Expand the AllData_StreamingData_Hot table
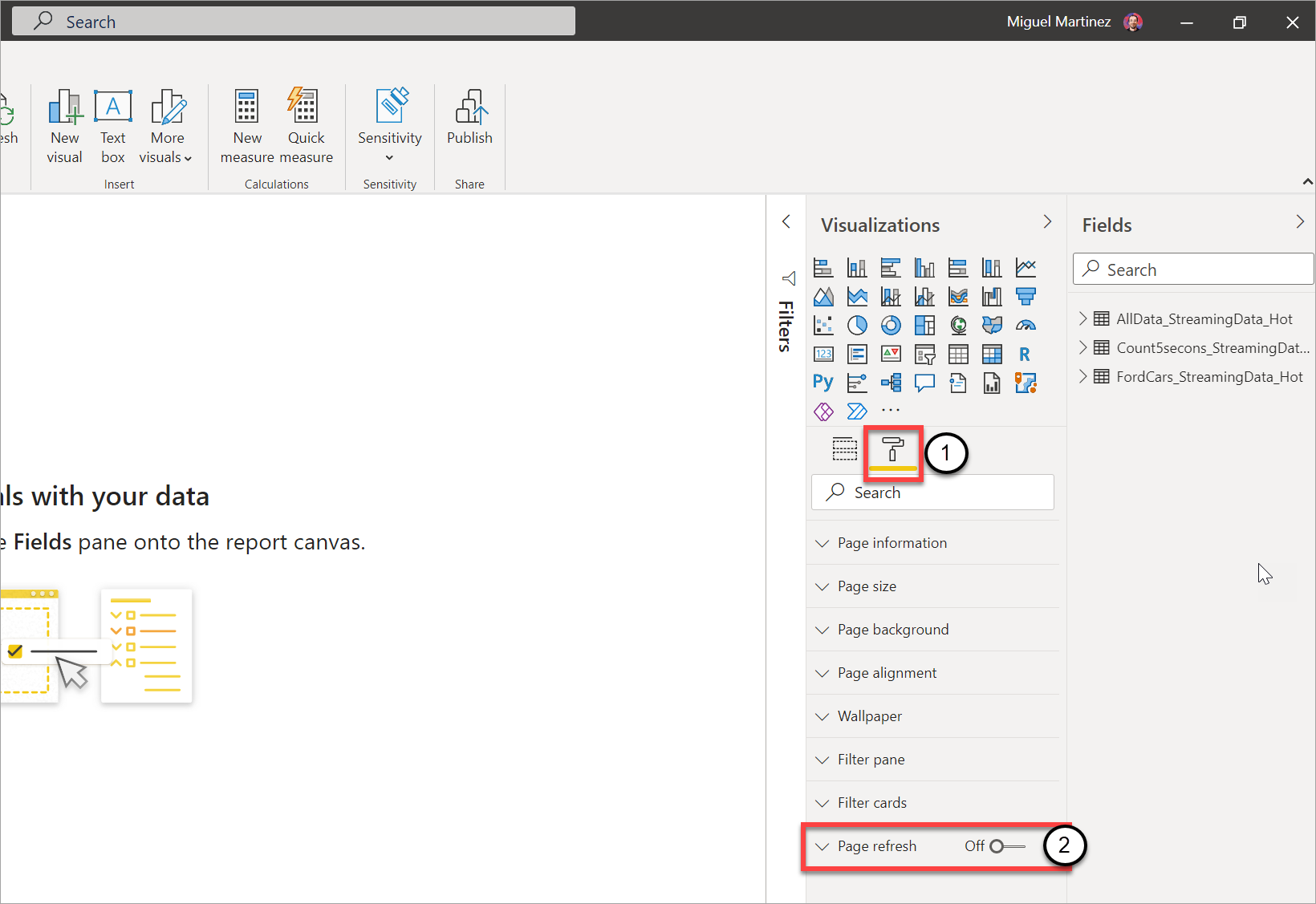This screenshot has width=1316, height=904. click(1082, 318)
